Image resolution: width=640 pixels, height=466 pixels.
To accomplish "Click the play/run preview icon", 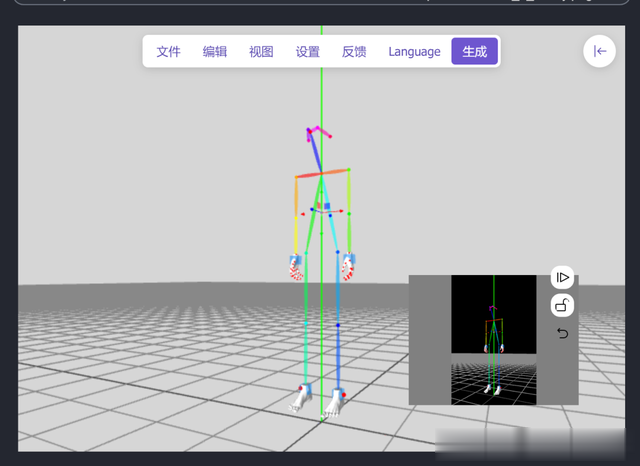I will pos(562,277).
